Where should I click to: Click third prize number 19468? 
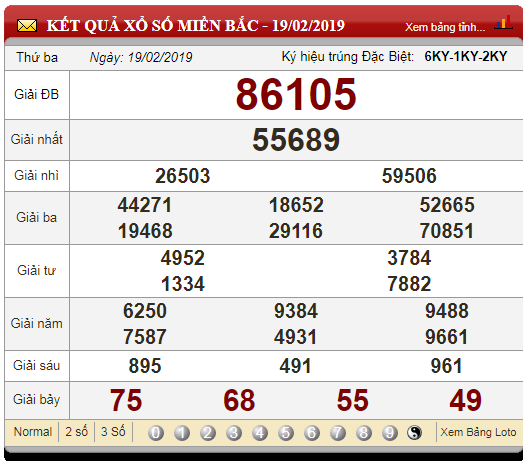pyautogui.click(x=145, y=230)
